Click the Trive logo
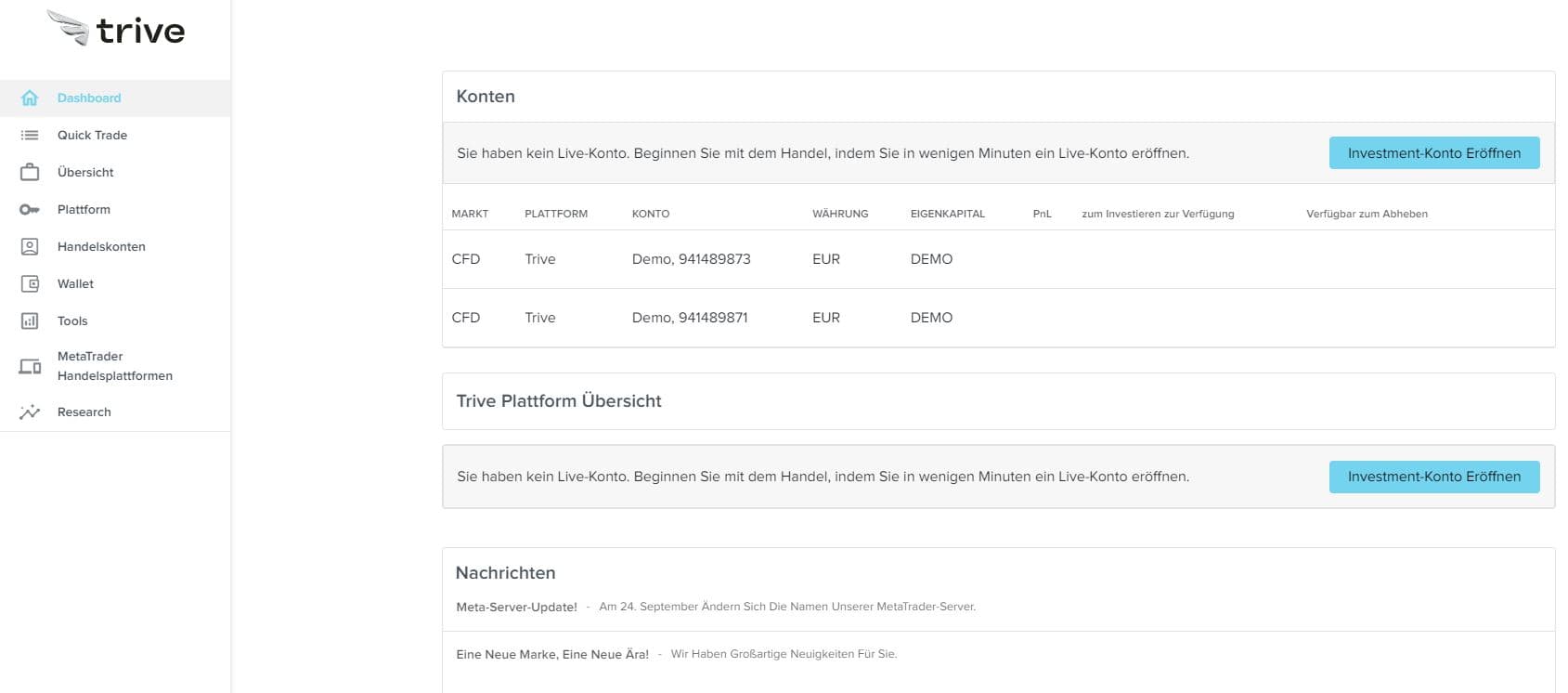The height and width of the screenshot is (693, 1568). click(x=116, y=30)
